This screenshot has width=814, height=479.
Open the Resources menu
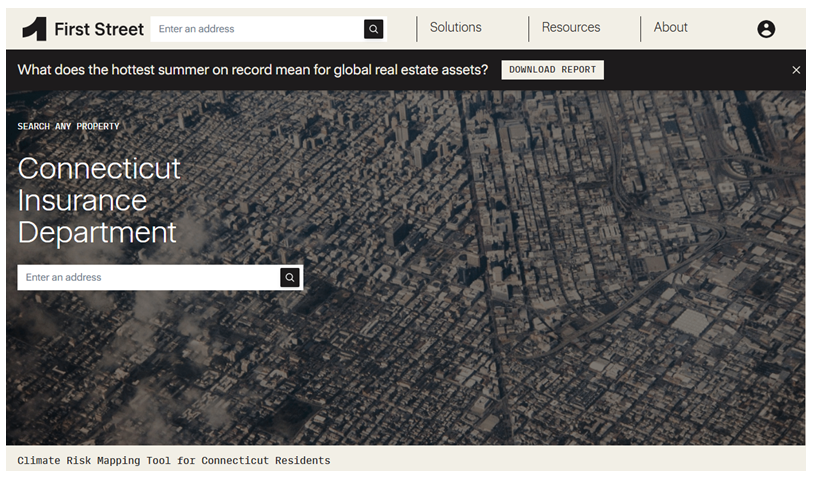[x=571, y=28]
